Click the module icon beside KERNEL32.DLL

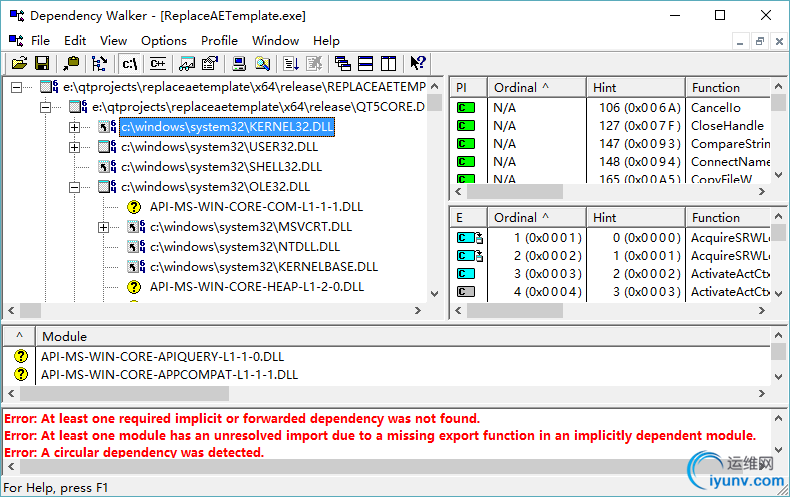point(107,127)
